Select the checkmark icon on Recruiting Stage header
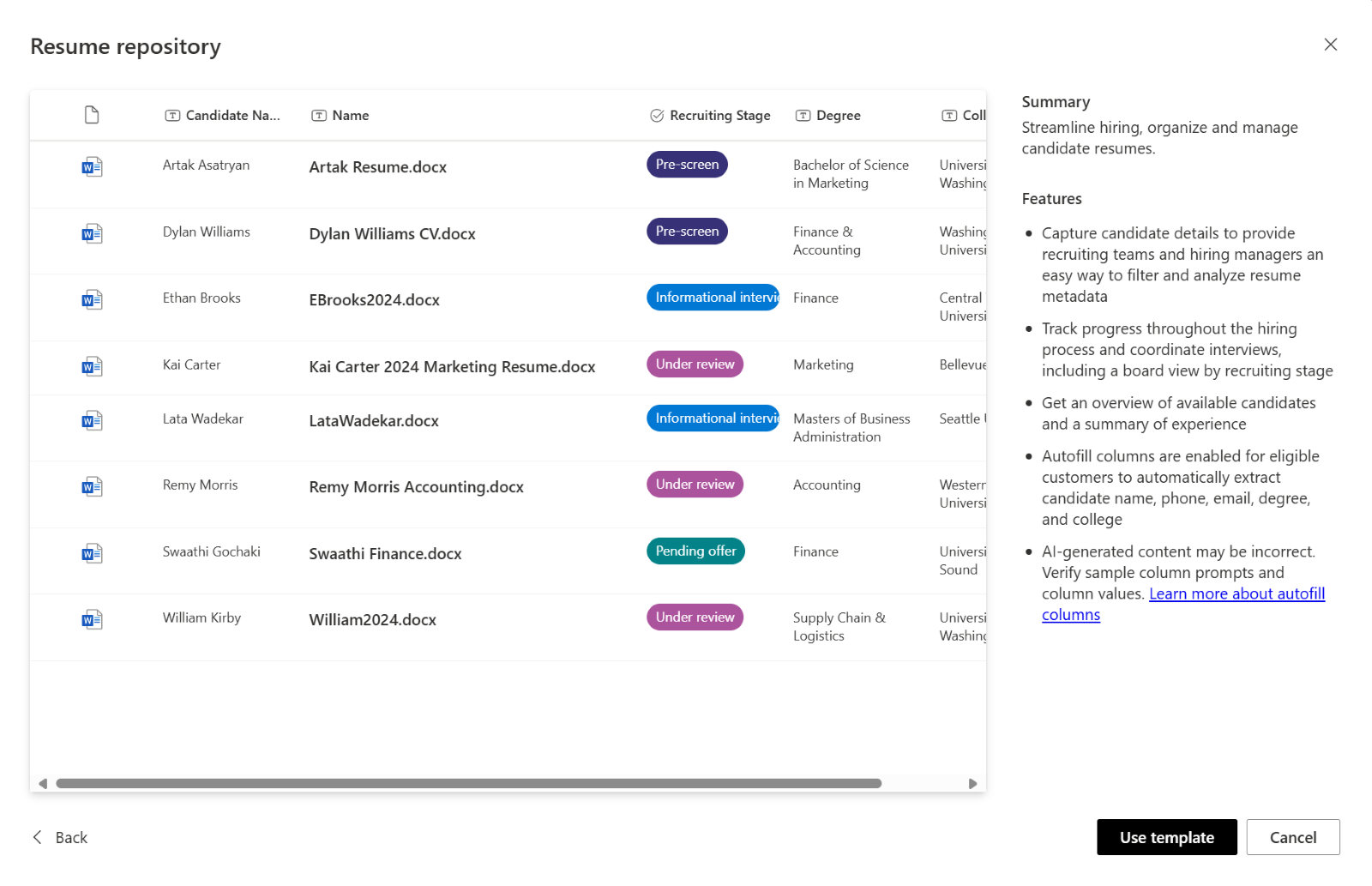Image resolution: width=1372 pixels, height=886 pixels. coord(657,114)
